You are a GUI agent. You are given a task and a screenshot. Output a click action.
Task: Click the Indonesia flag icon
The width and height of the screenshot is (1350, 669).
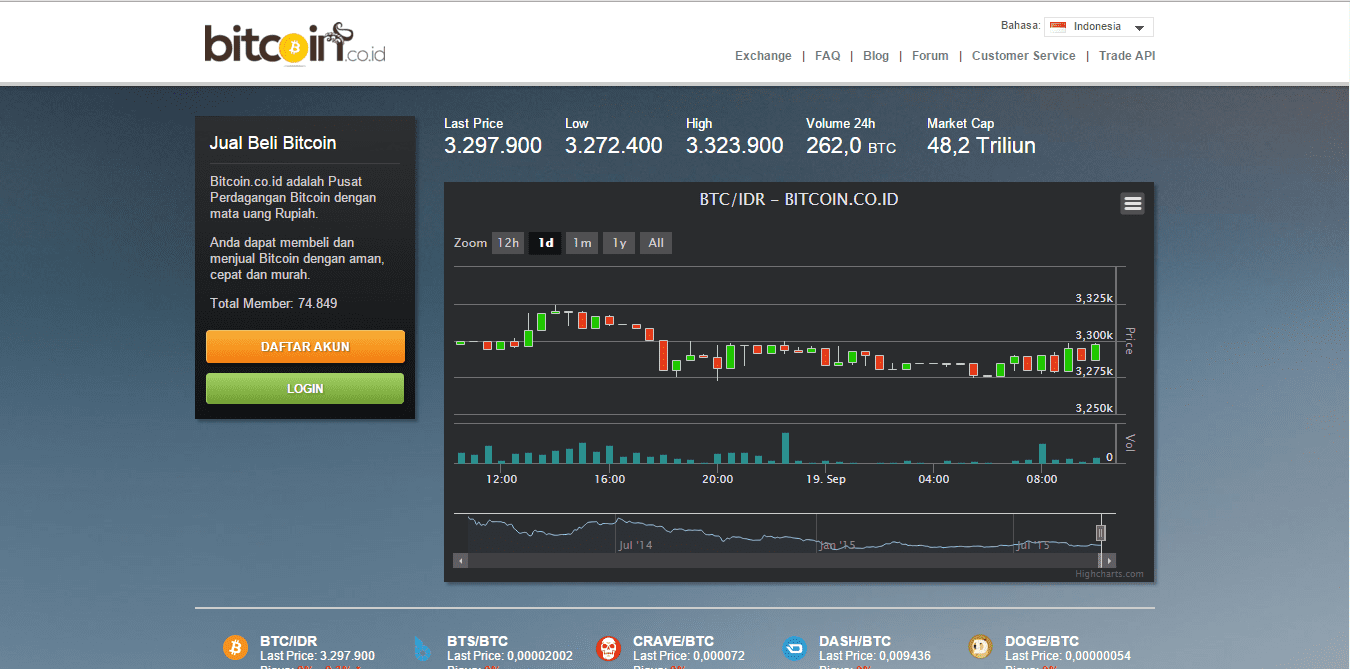pos(1057,27)
